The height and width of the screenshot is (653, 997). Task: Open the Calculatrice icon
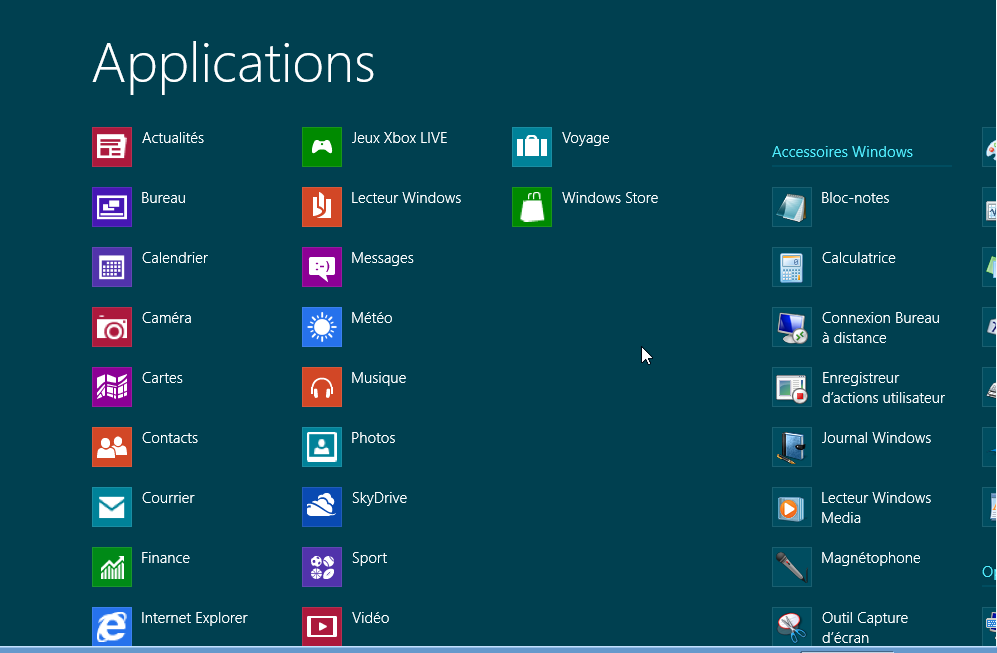coord(791,267)
